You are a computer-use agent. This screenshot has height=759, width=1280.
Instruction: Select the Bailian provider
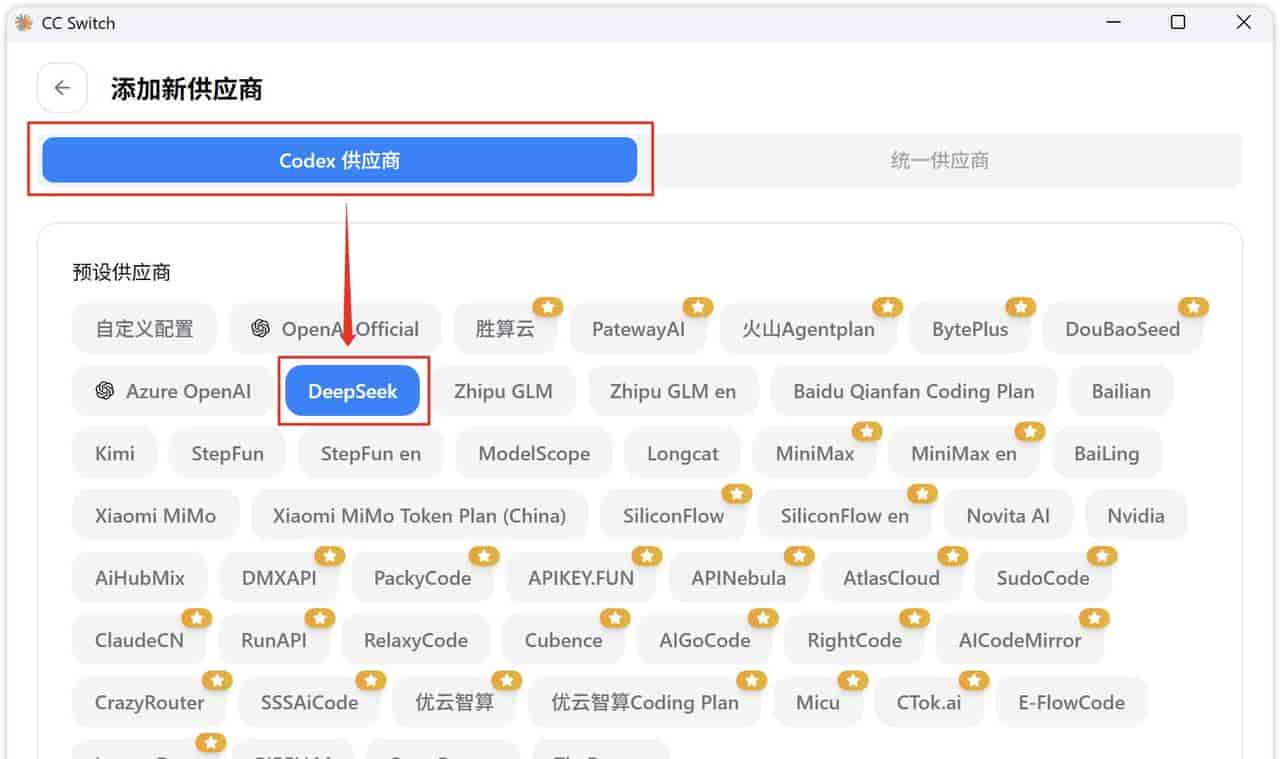tap(1121, 391)
